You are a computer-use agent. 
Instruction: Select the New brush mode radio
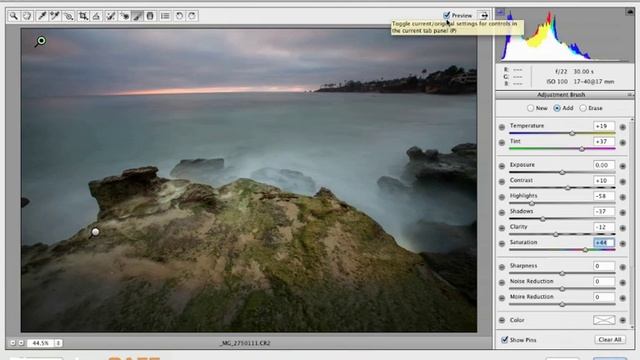pyautogui.click(x=530, y=108)
